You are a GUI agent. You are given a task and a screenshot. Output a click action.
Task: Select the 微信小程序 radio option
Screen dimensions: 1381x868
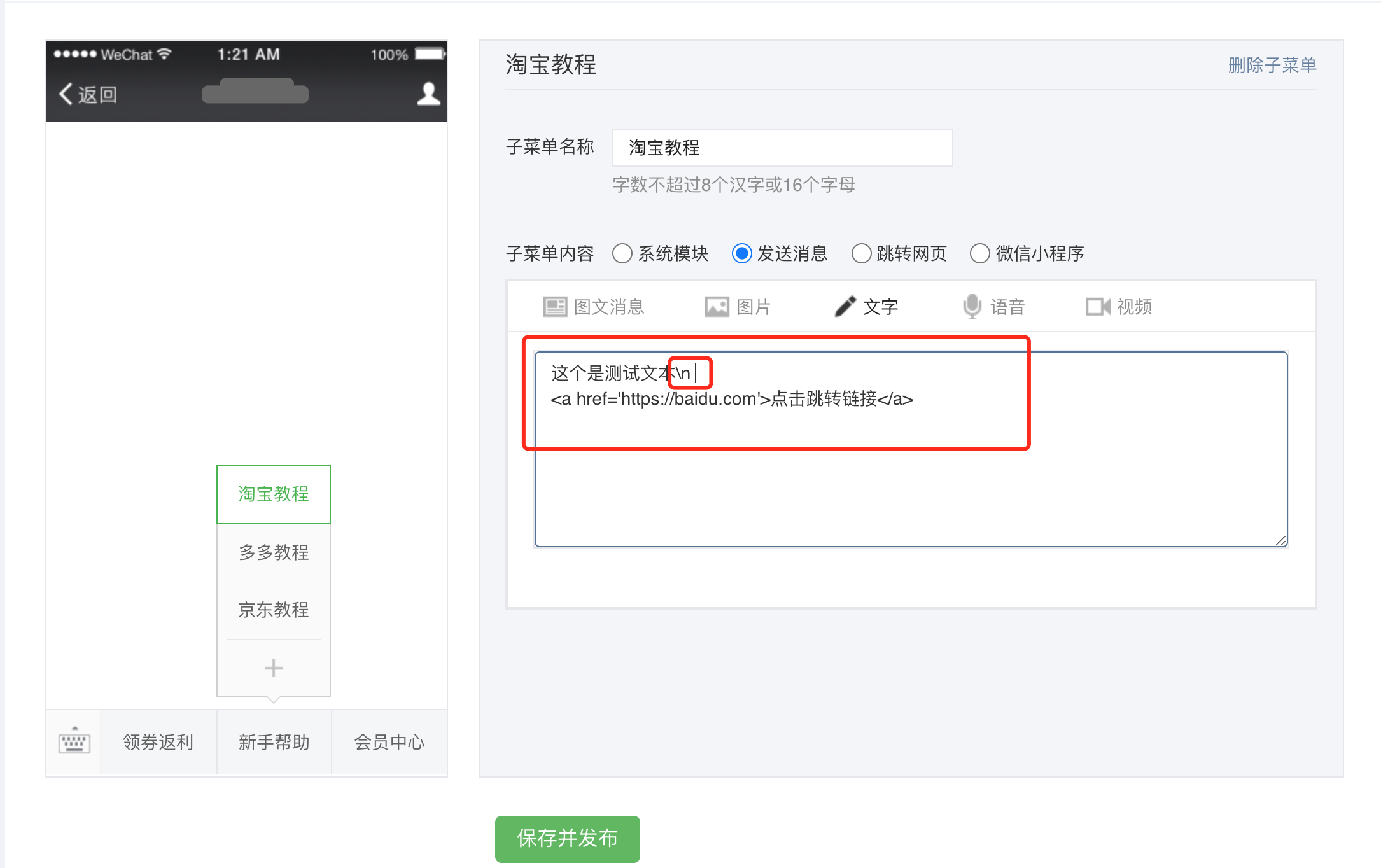[979, 253]
